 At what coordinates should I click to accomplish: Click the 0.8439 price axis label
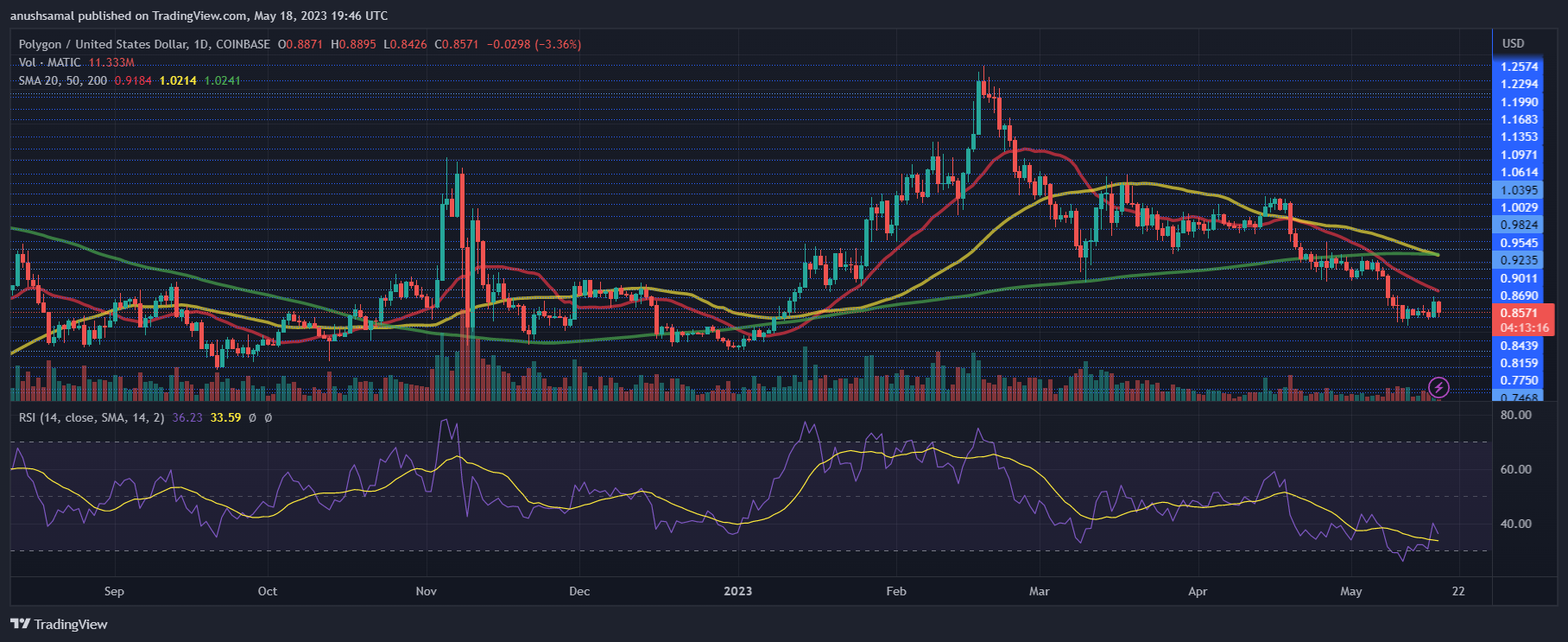click(1519, 346)
